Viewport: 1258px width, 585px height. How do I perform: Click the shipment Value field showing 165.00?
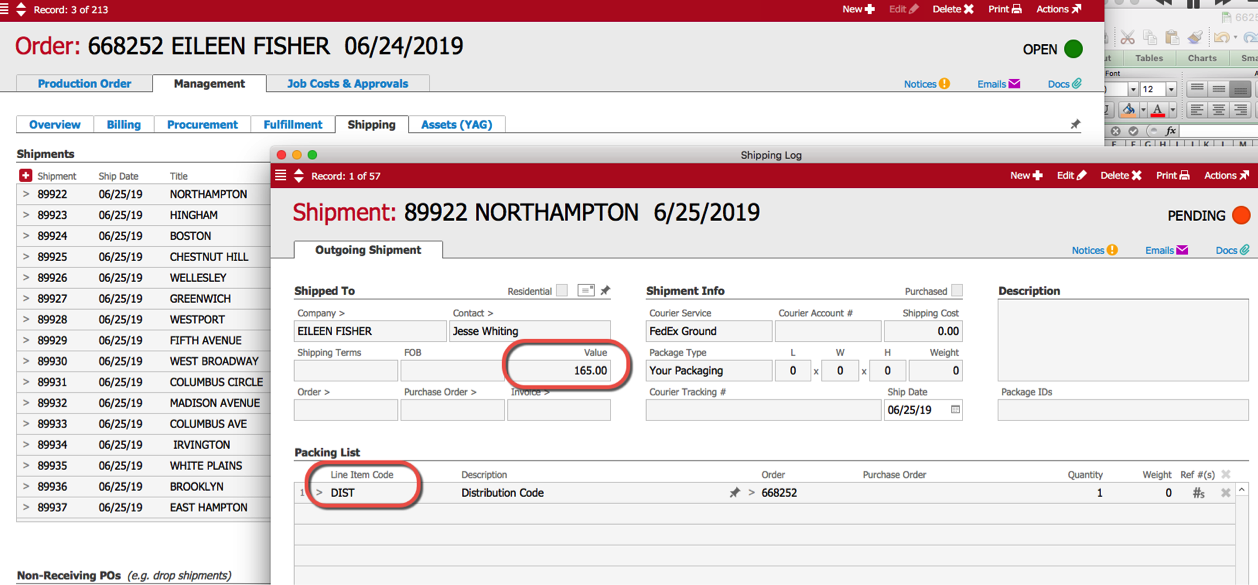[559, 370]
